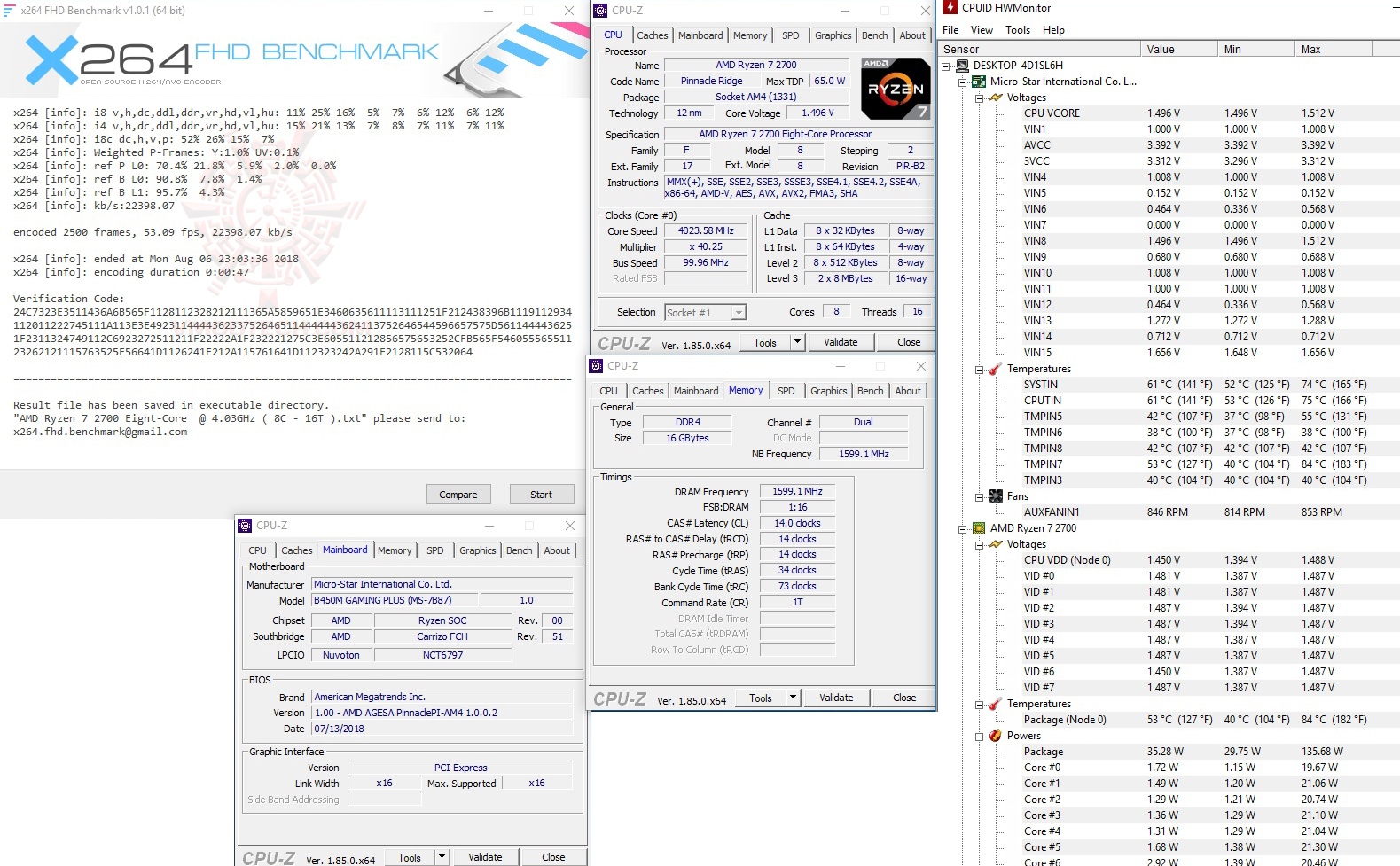
Task: Open the Tools dropdown arrow in top CPU-Z window
Action: tap(796, 342)
